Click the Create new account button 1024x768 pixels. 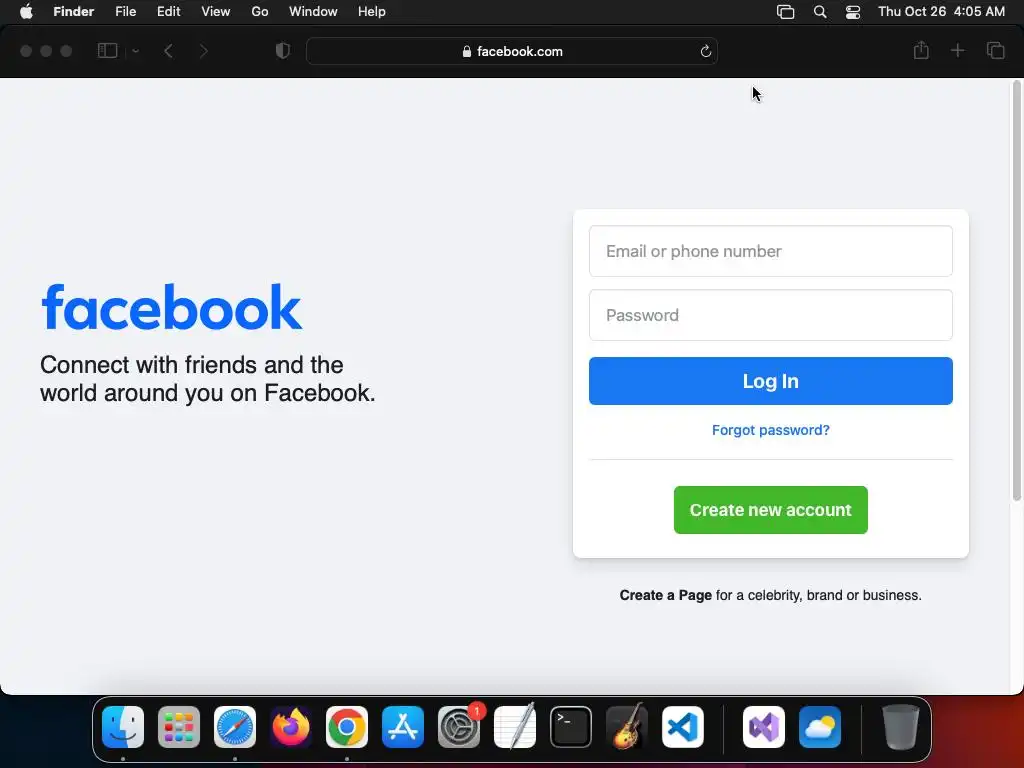point(771,510)
